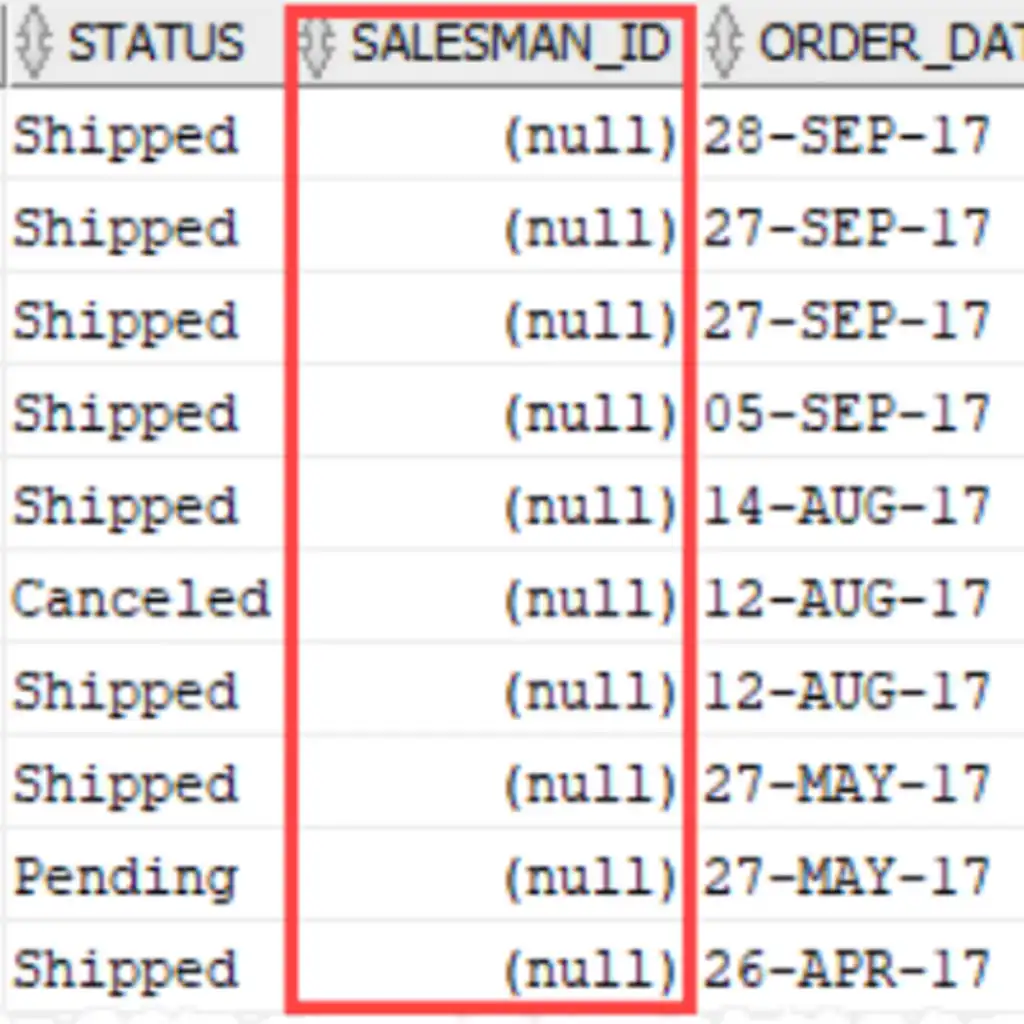Click the sort icon beside SALESMAN_ID header

point(317,44)
